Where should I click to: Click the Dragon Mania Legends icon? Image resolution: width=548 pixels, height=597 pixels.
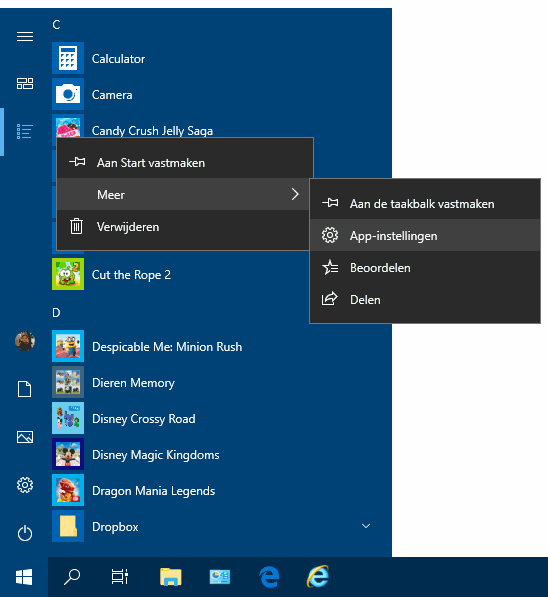click(x=68, y=490)
